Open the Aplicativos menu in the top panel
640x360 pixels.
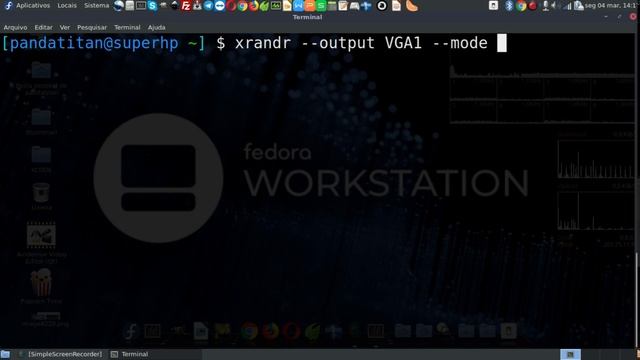(33, 5)
